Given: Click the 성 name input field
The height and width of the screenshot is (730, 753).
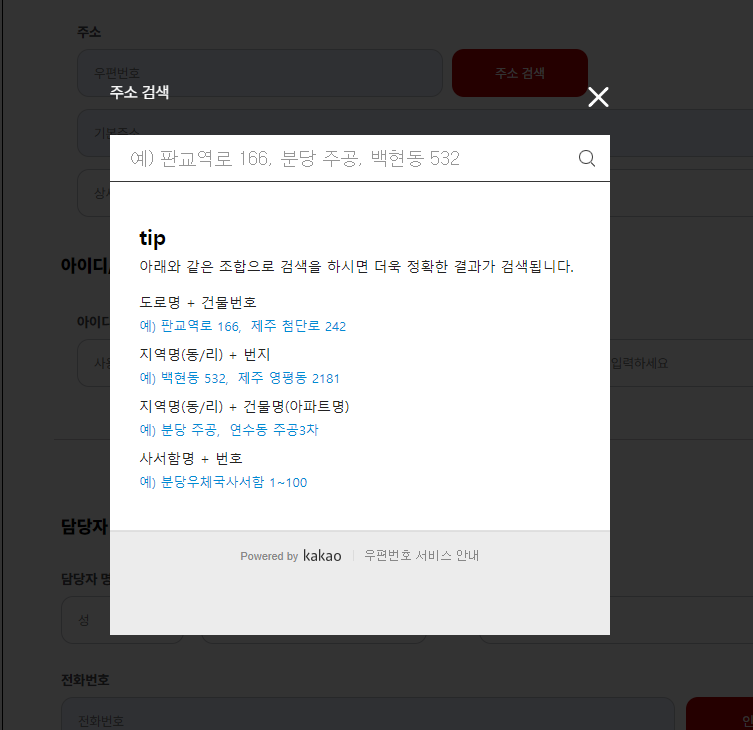Looking at the screenshot, I should tap(122, 620).
